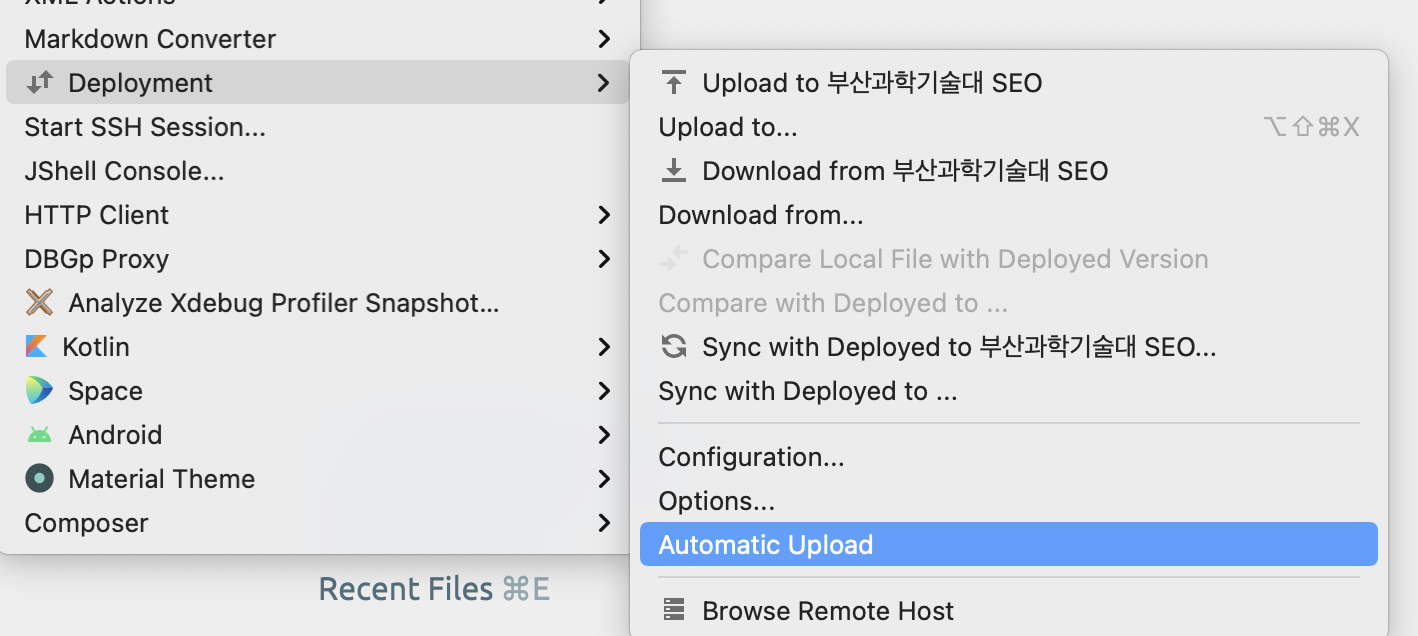Expand the Composer submenu chevron

[603, 523]
